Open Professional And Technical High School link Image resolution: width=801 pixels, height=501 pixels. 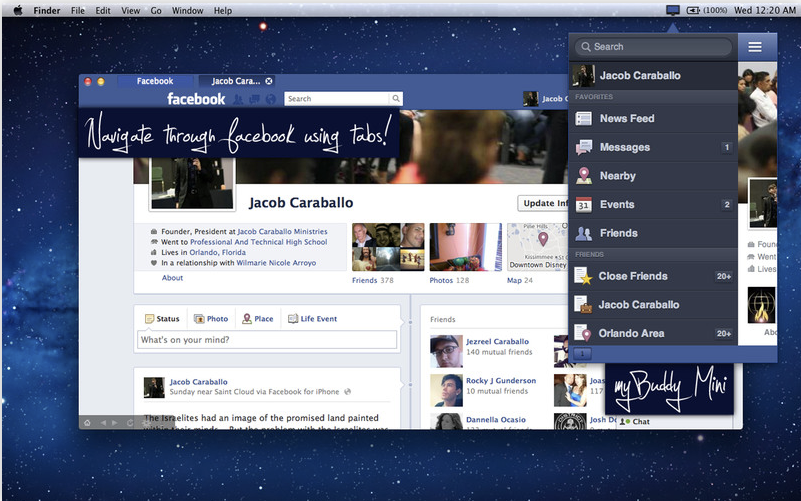click(258, 242)
